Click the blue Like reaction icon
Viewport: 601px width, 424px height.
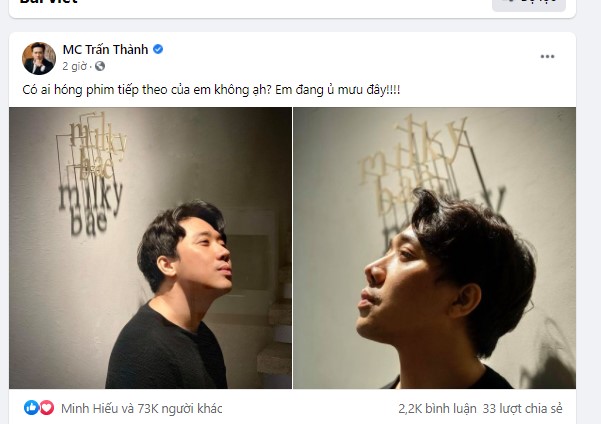tap(31, 408)
